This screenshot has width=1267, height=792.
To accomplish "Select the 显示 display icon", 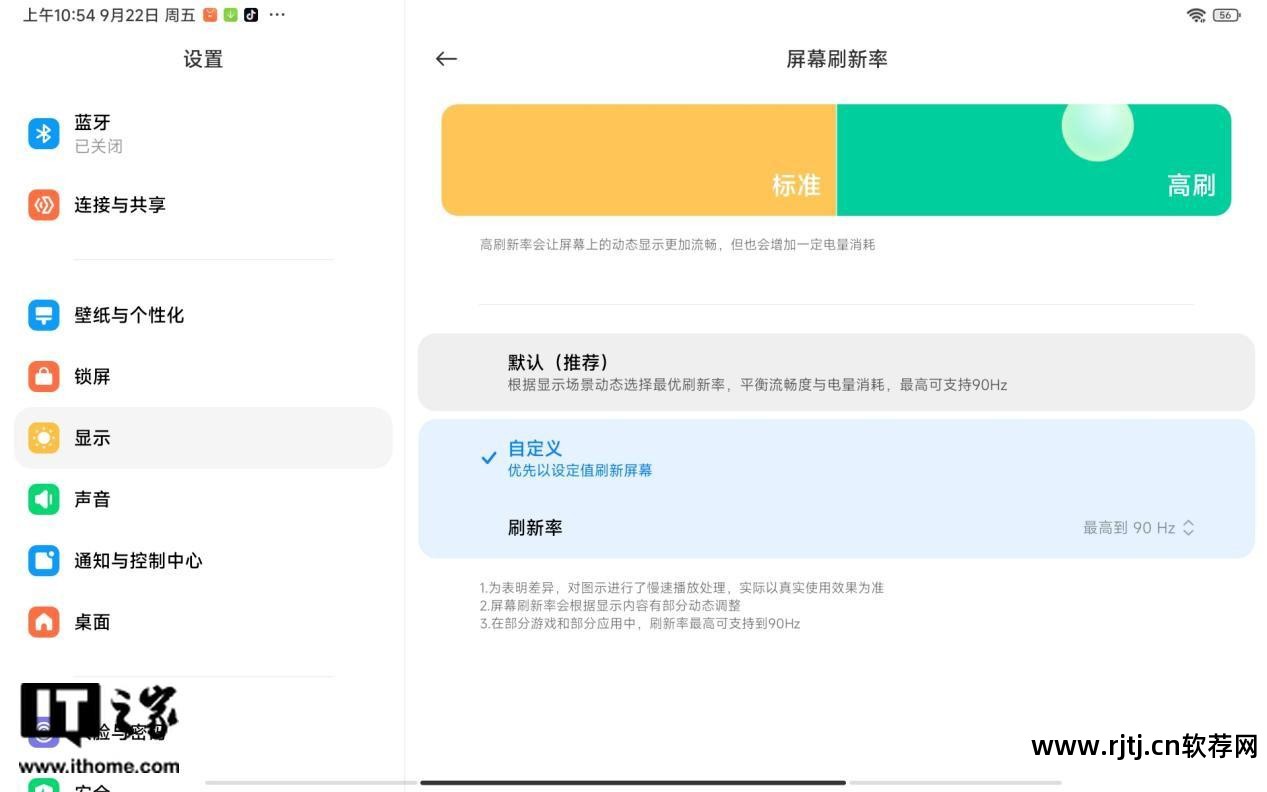I will (x=43, y=438).
